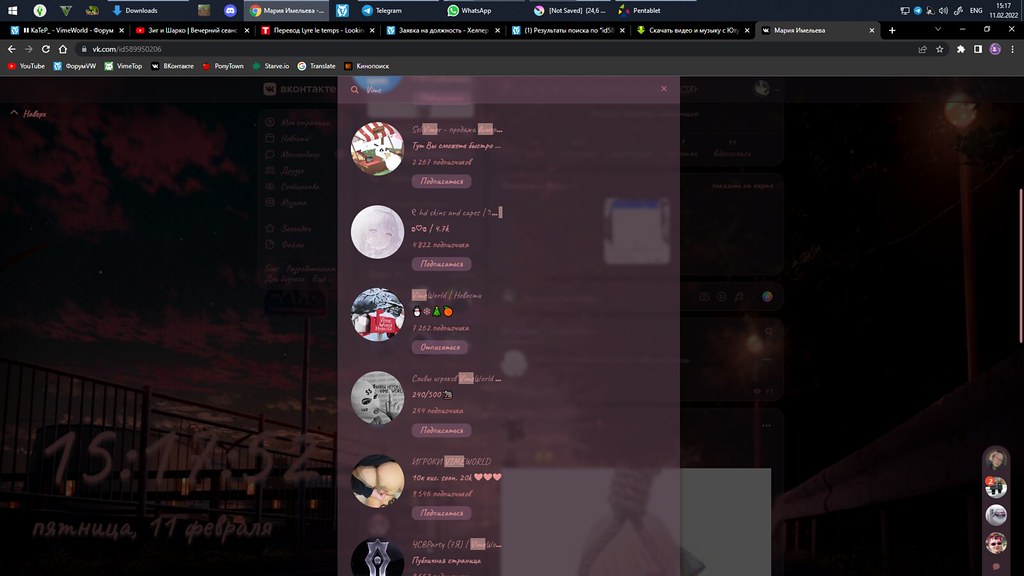Open ЧСВParty group title link
This screenshot has width=1024, height=576.
(x=456, y=545)
